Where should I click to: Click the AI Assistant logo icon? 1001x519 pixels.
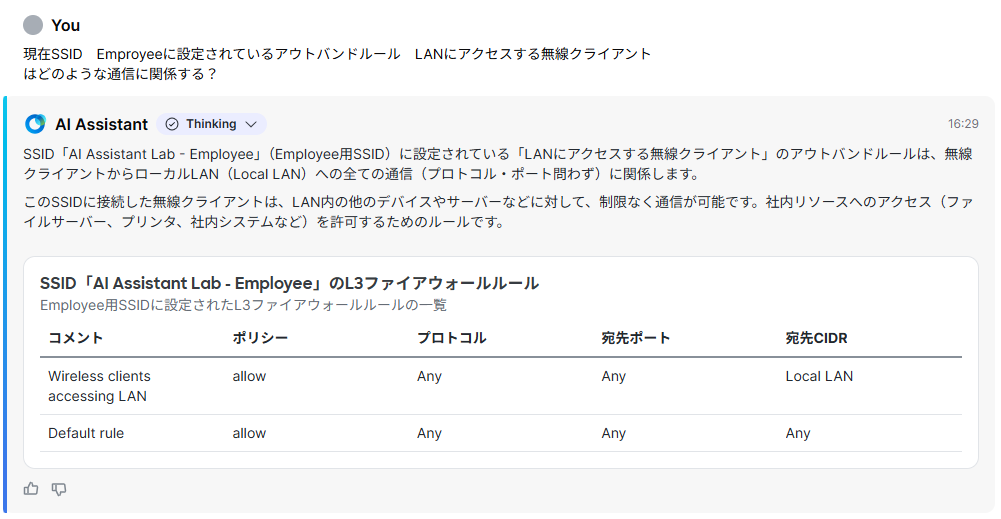(35, 124)
